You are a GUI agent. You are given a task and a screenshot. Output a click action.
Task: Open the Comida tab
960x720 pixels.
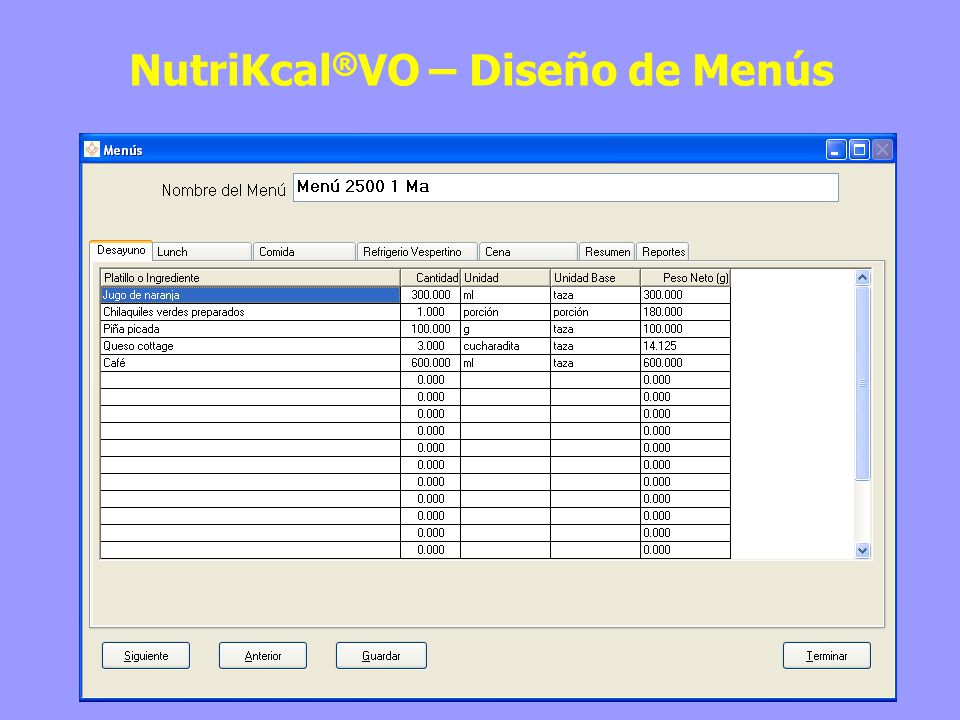pyautogui.click(x=304, y=252)
